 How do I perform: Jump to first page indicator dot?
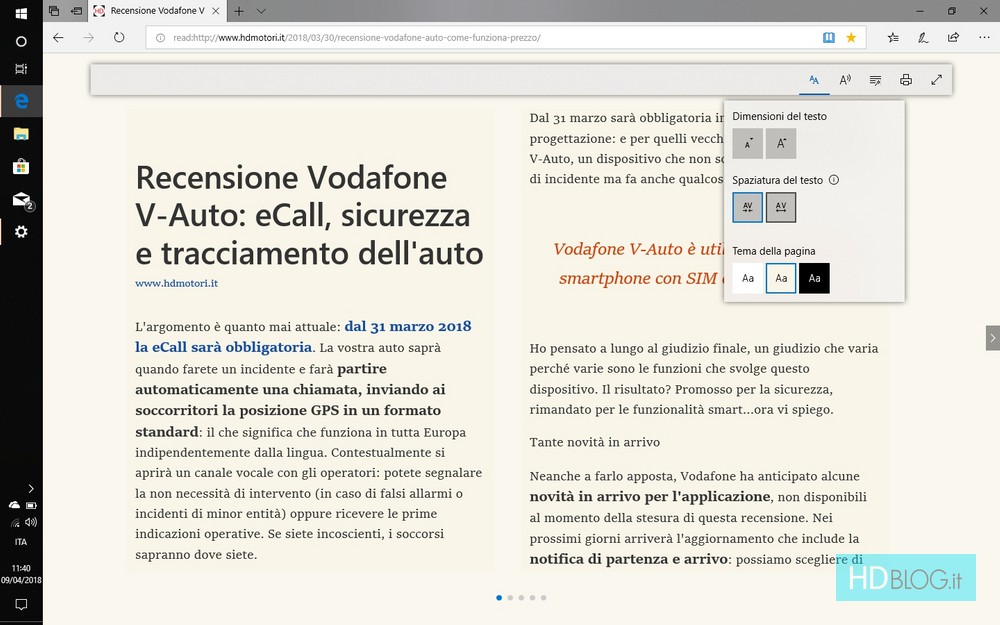point(499,598)
